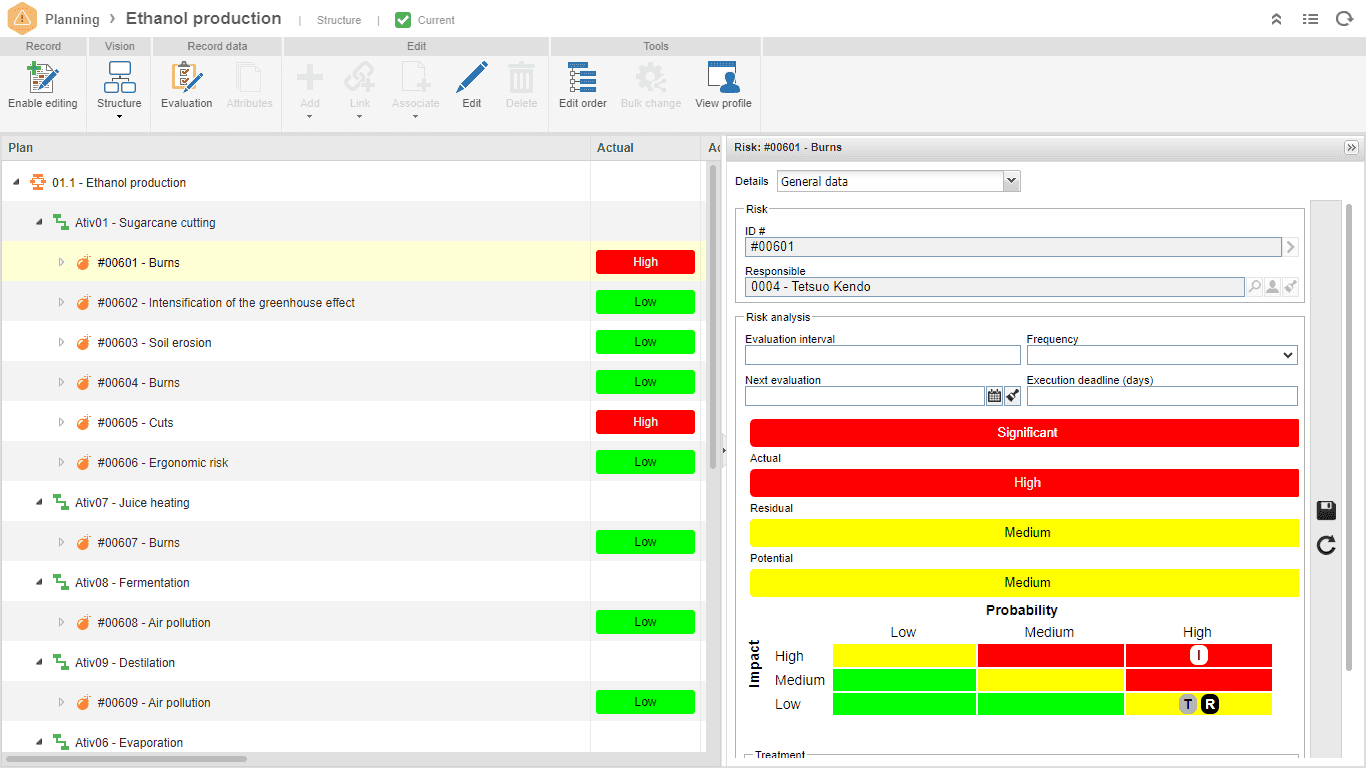Screen dimensions: 1366x768
Task: Click the Responsible text field
Action: (995, 287)
